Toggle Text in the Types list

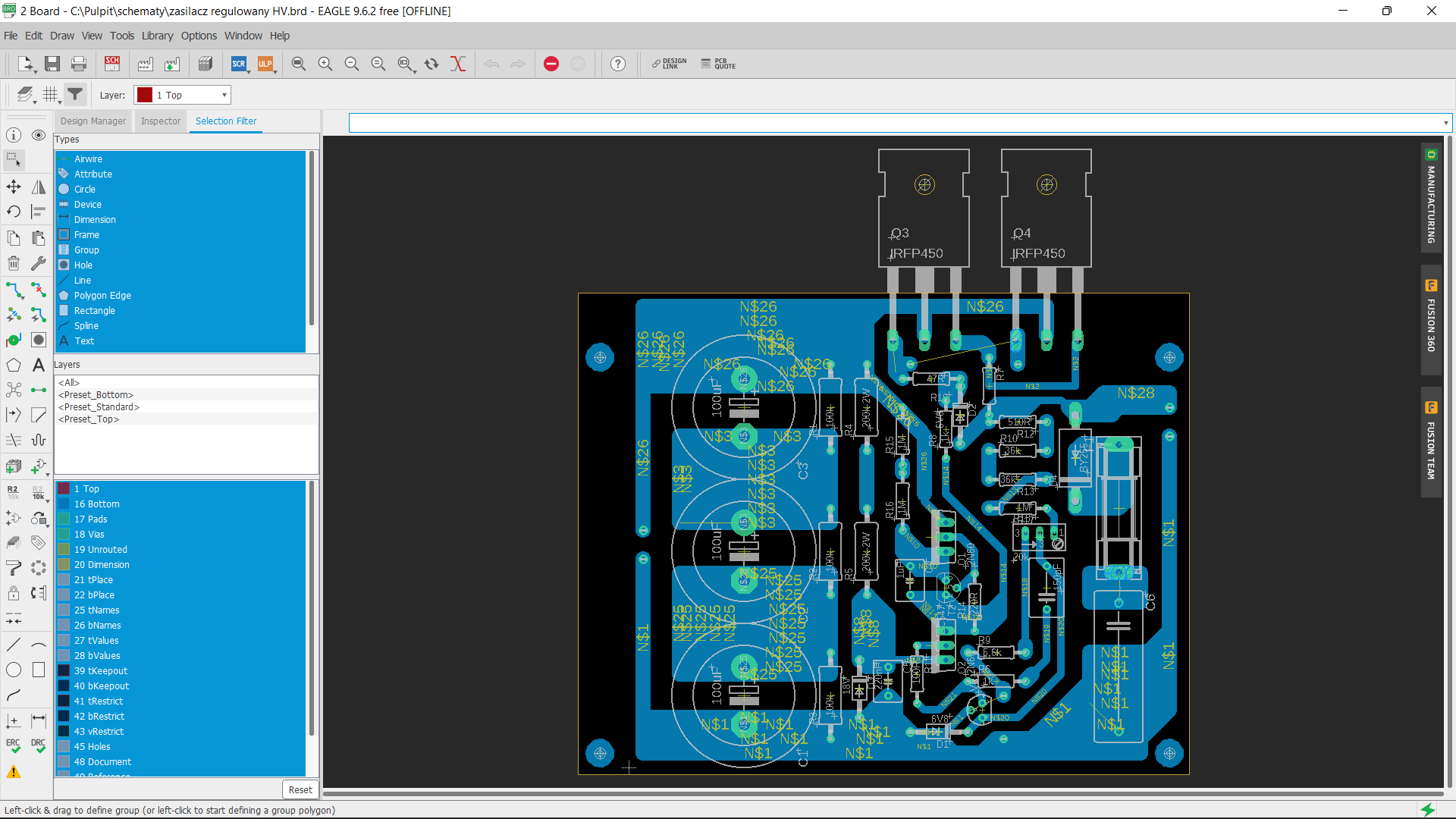point(180,341)
